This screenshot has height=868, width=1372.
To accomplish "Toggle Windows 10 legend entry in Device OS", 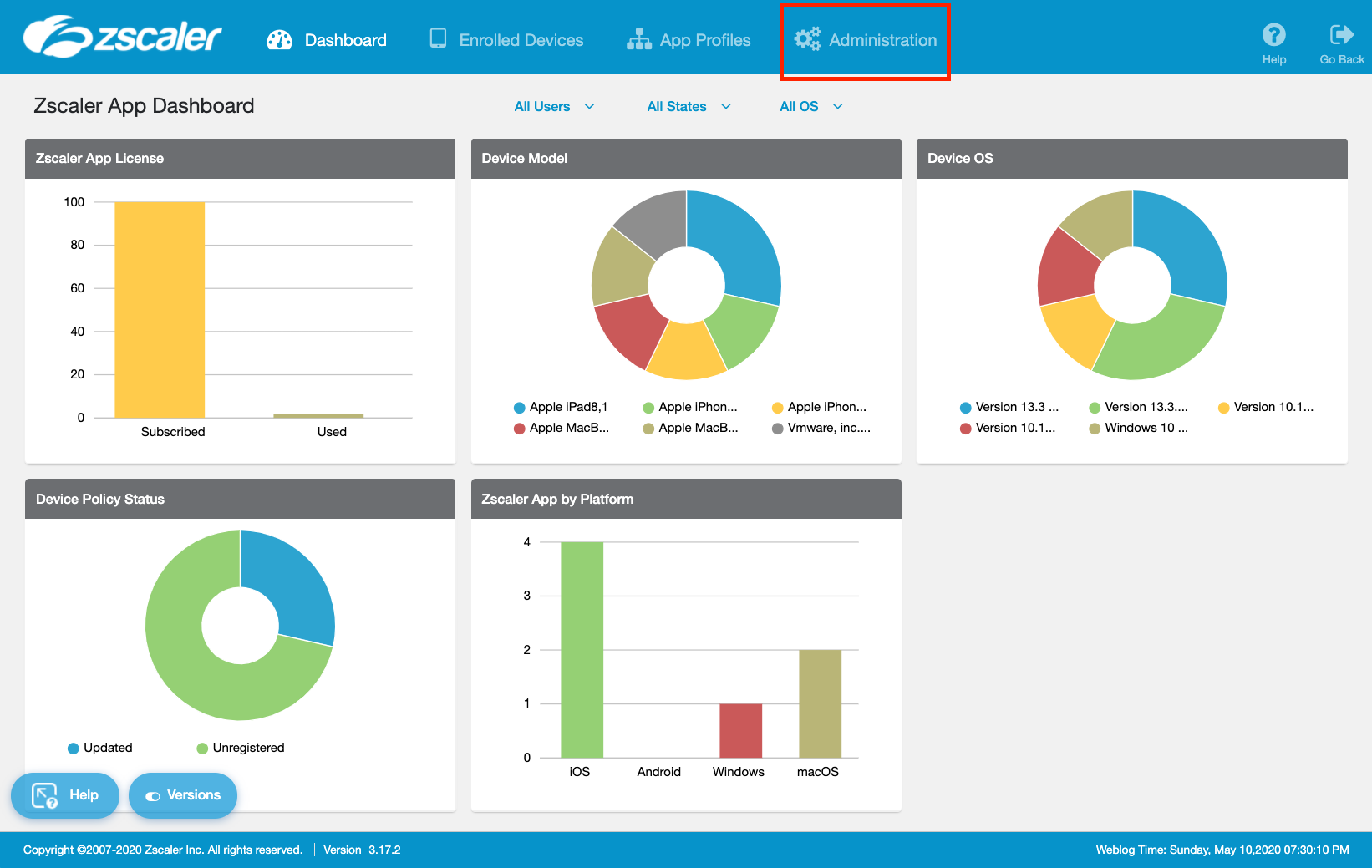I will (x=1138, y=428).
